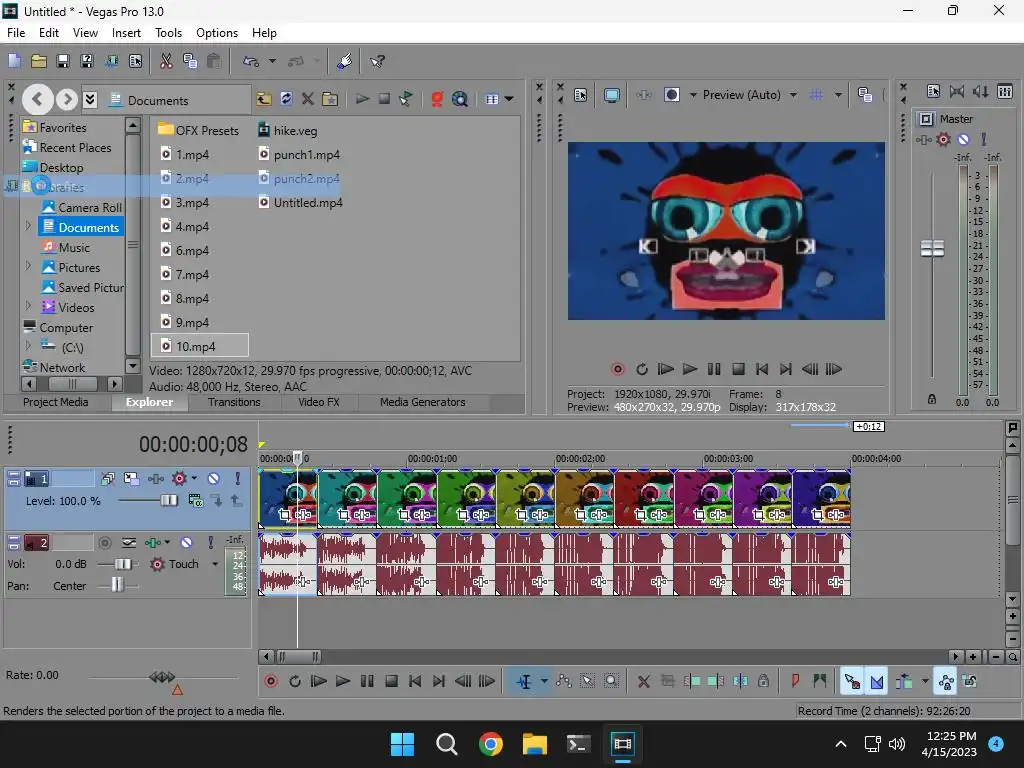Expand the (C:\) drive node
1024x768 pixels.
click(28, 346)
